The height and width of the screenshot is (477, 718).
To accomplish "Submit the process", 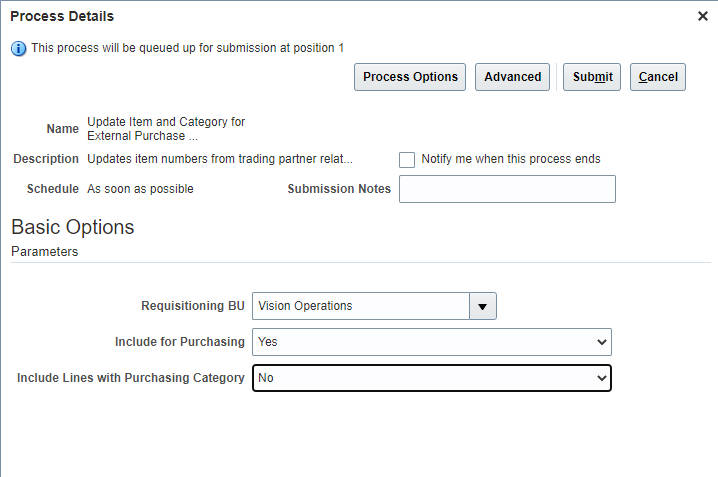I will click(x=592, y=77).
